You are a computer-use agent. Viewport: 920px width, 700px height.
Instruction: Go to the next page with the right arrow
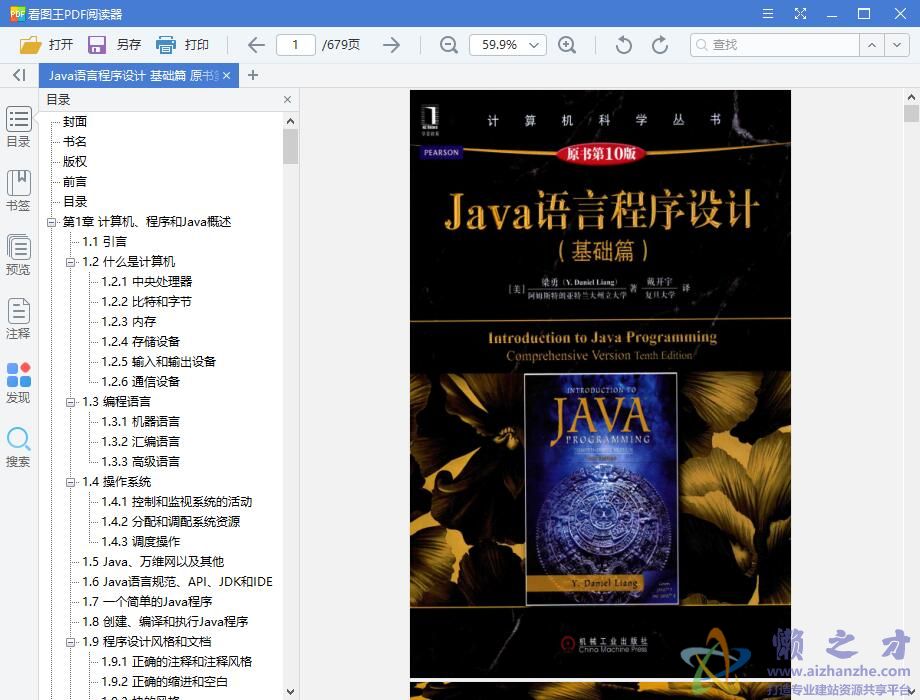click(391, 45)
